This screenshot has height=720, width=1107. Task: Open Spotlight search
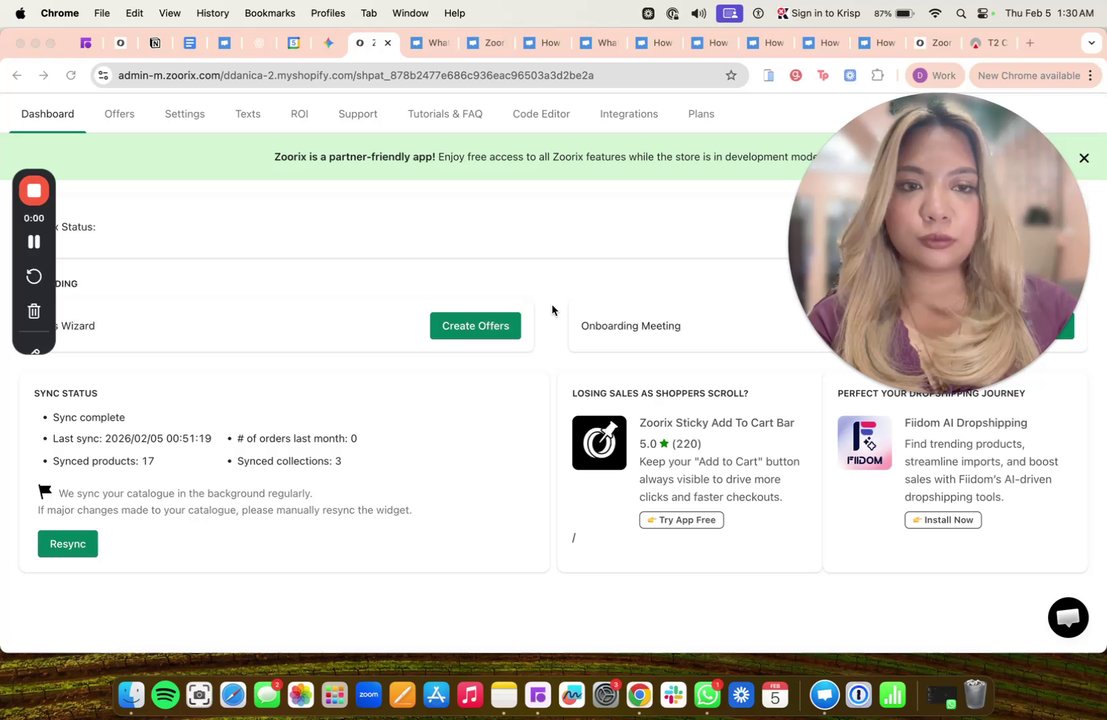click(x=961, y=13)
